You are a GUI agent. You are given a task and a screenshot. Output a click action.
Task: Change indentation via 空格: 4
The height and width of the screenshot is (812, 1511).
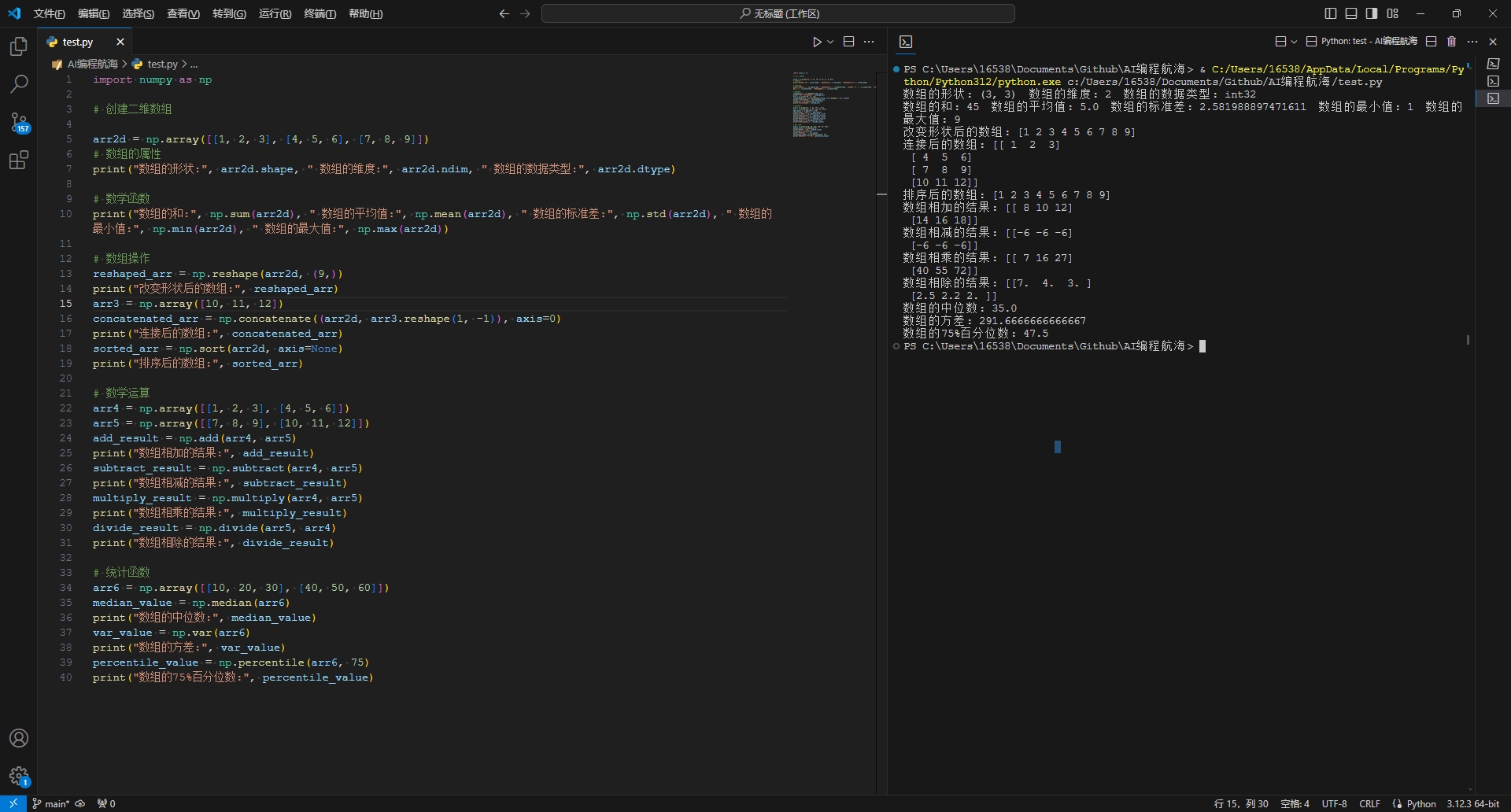coord(1295,803)
